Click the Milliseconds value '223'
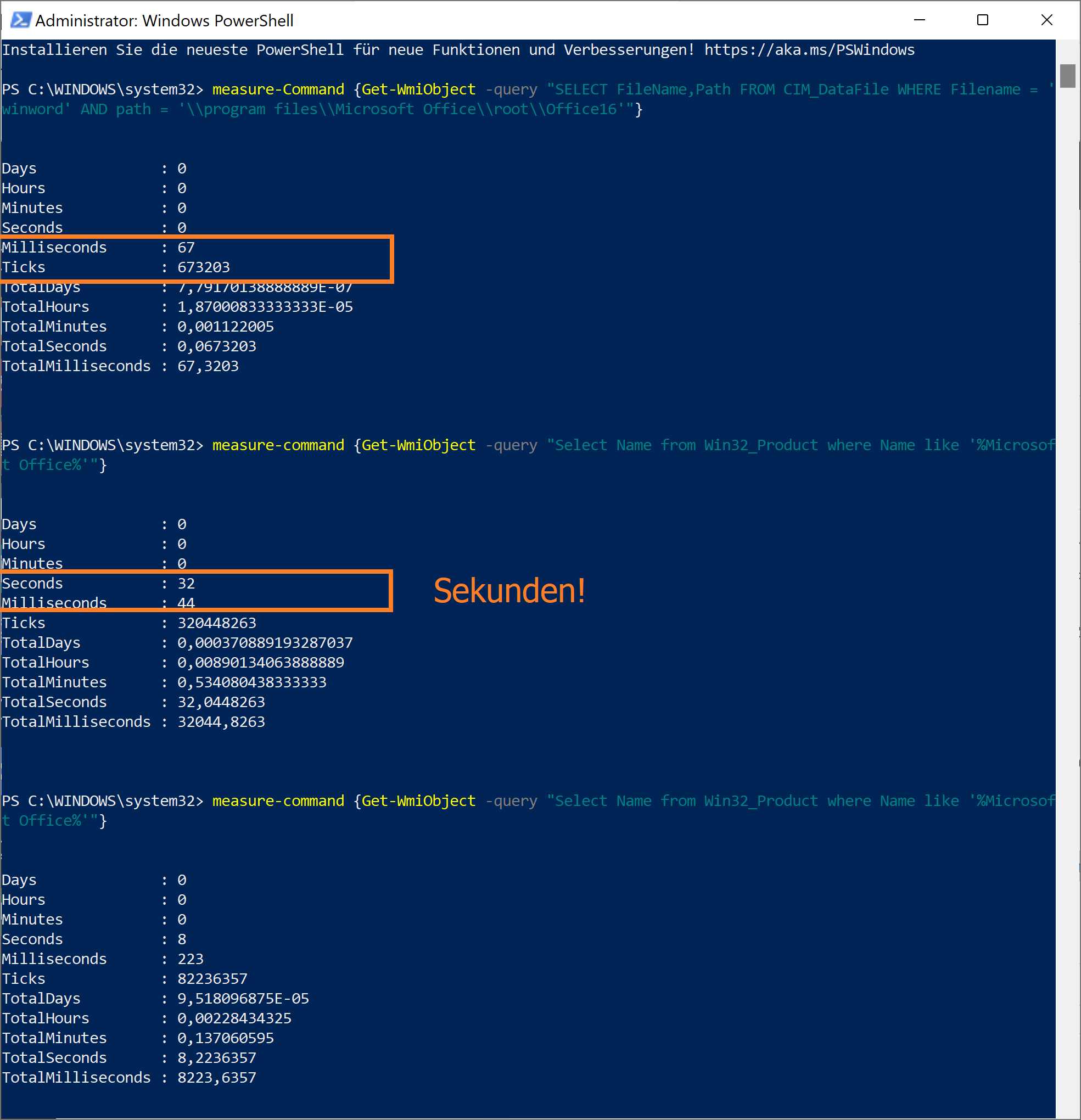 point(191,959)
